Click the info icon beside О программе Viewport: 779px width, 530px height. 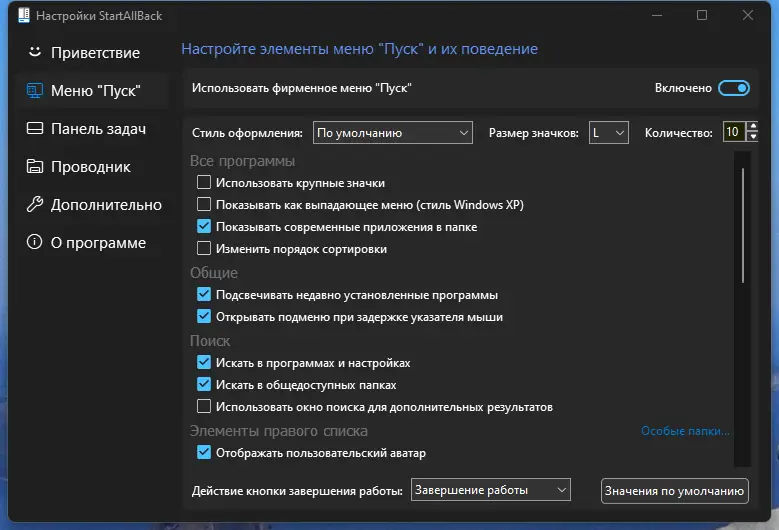(34, 242)
